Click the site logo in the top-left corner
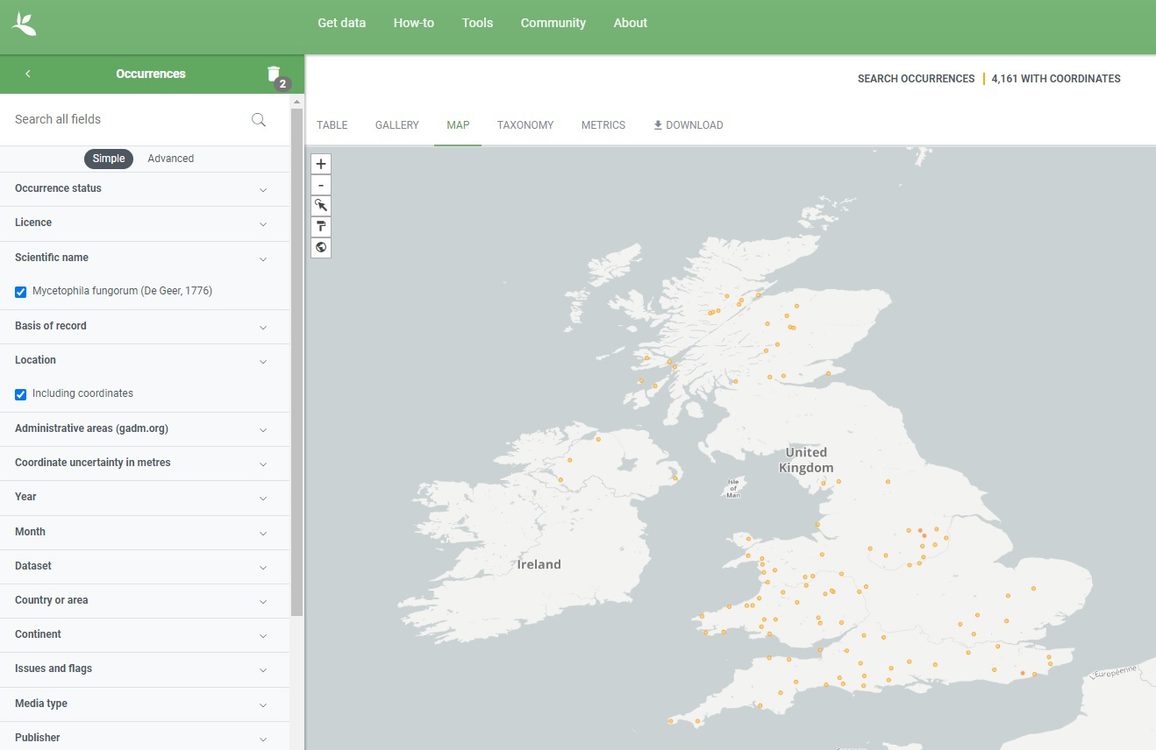Viewport: 1156px width, 750px height. click(x=23, y=21)
